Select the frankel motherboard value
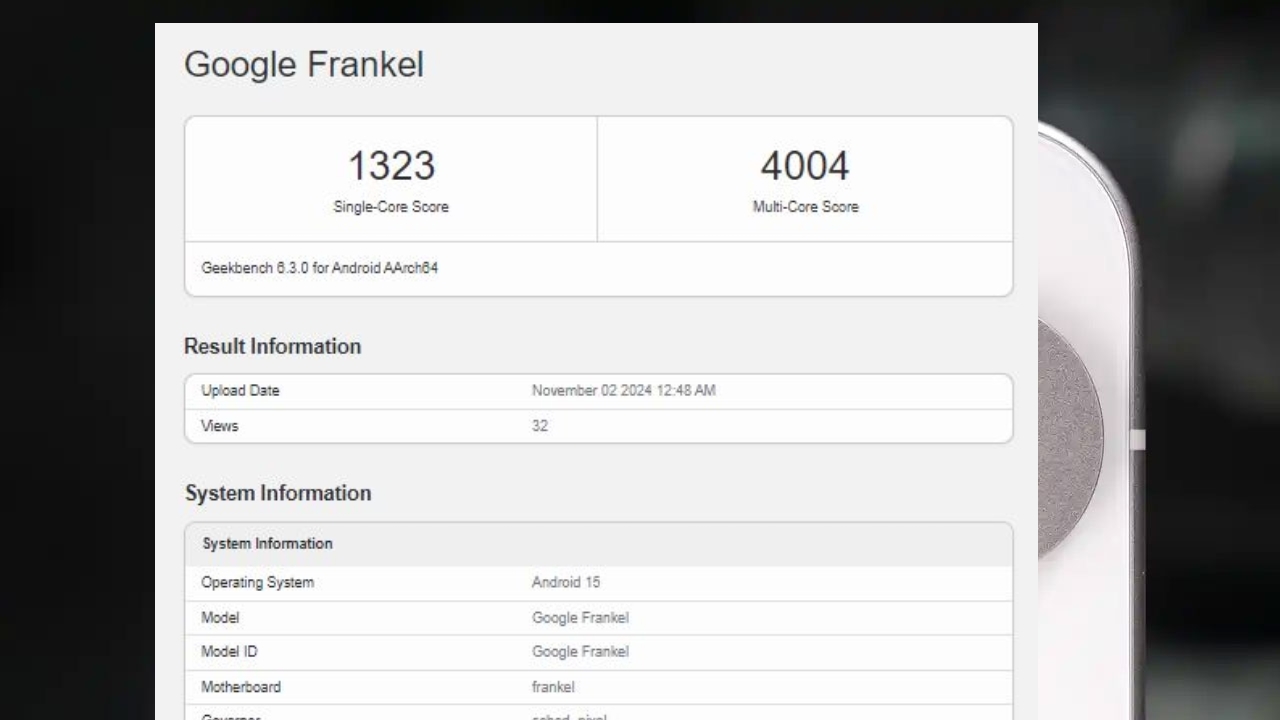The image size is (1280, 720). point(553,687)
